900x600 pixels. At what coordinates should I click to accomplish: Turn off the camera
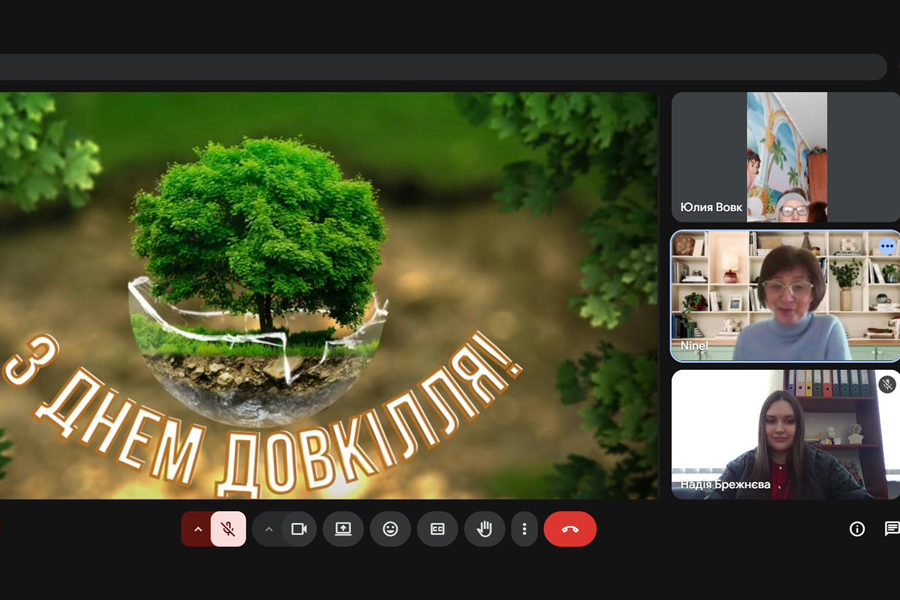(299, 529)
